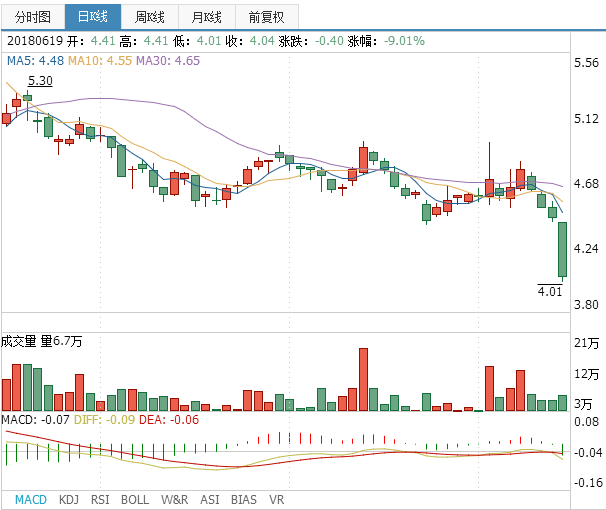Open the 月K线 monthly chart tab
606x510 pixels.
click(x=207, y=17)
